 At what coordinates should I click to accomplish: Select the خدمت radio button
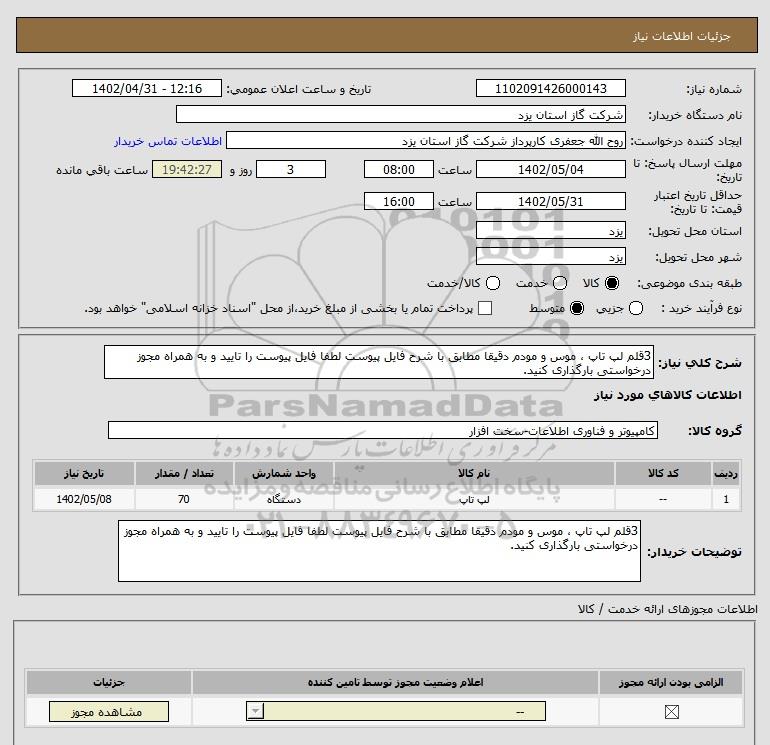(x=560, y=283)
